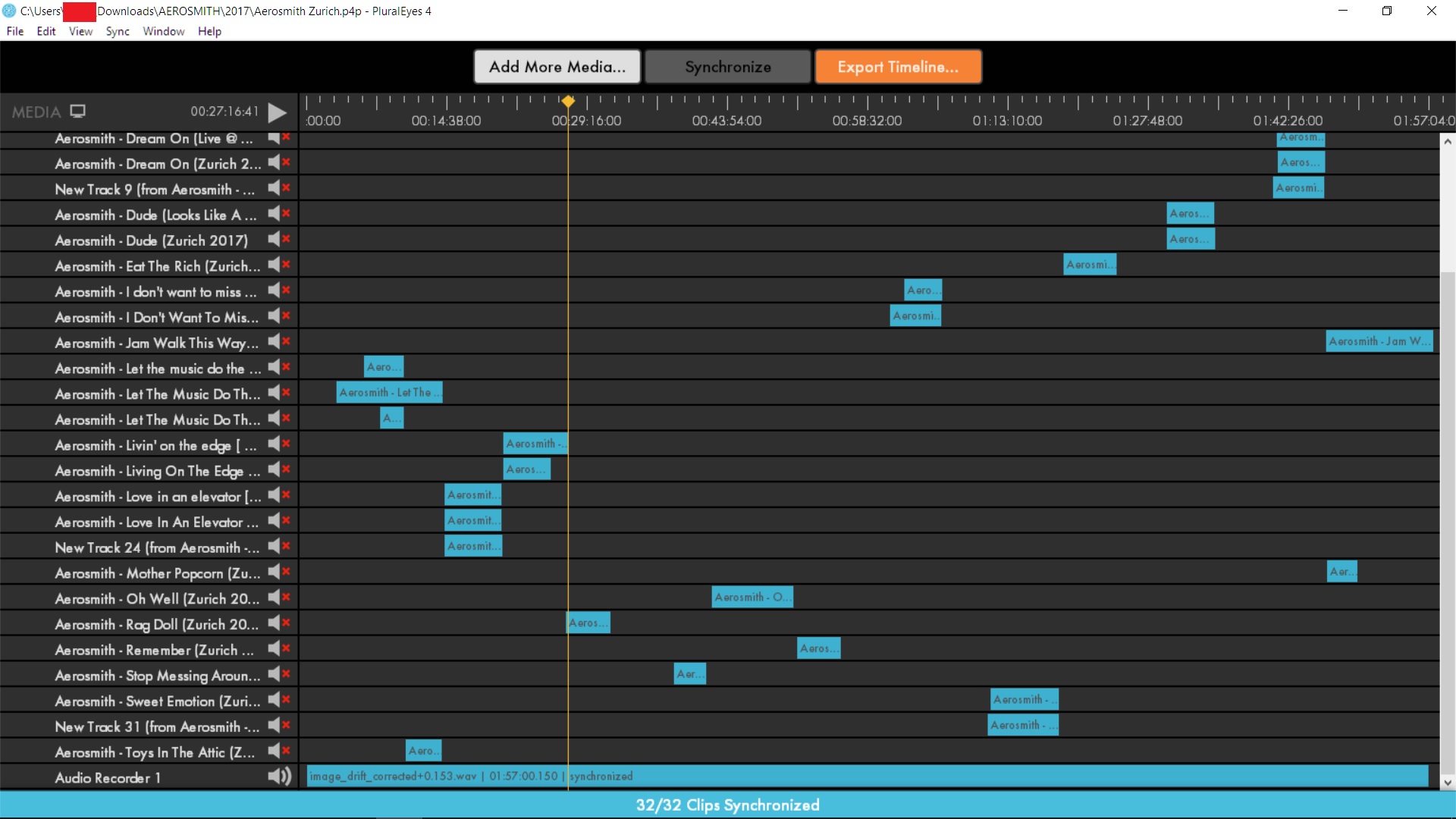Click Add More Media button

[x=557, y=67]
